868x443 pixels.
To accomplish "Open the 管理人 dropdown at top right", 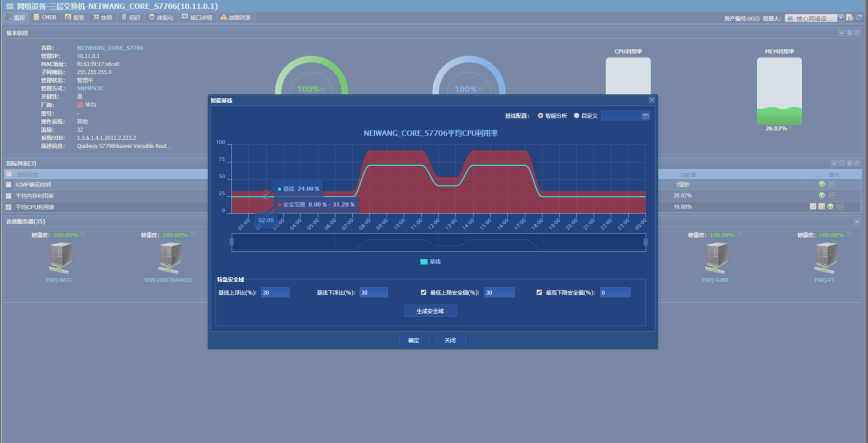I will click(x=841, y=18).
